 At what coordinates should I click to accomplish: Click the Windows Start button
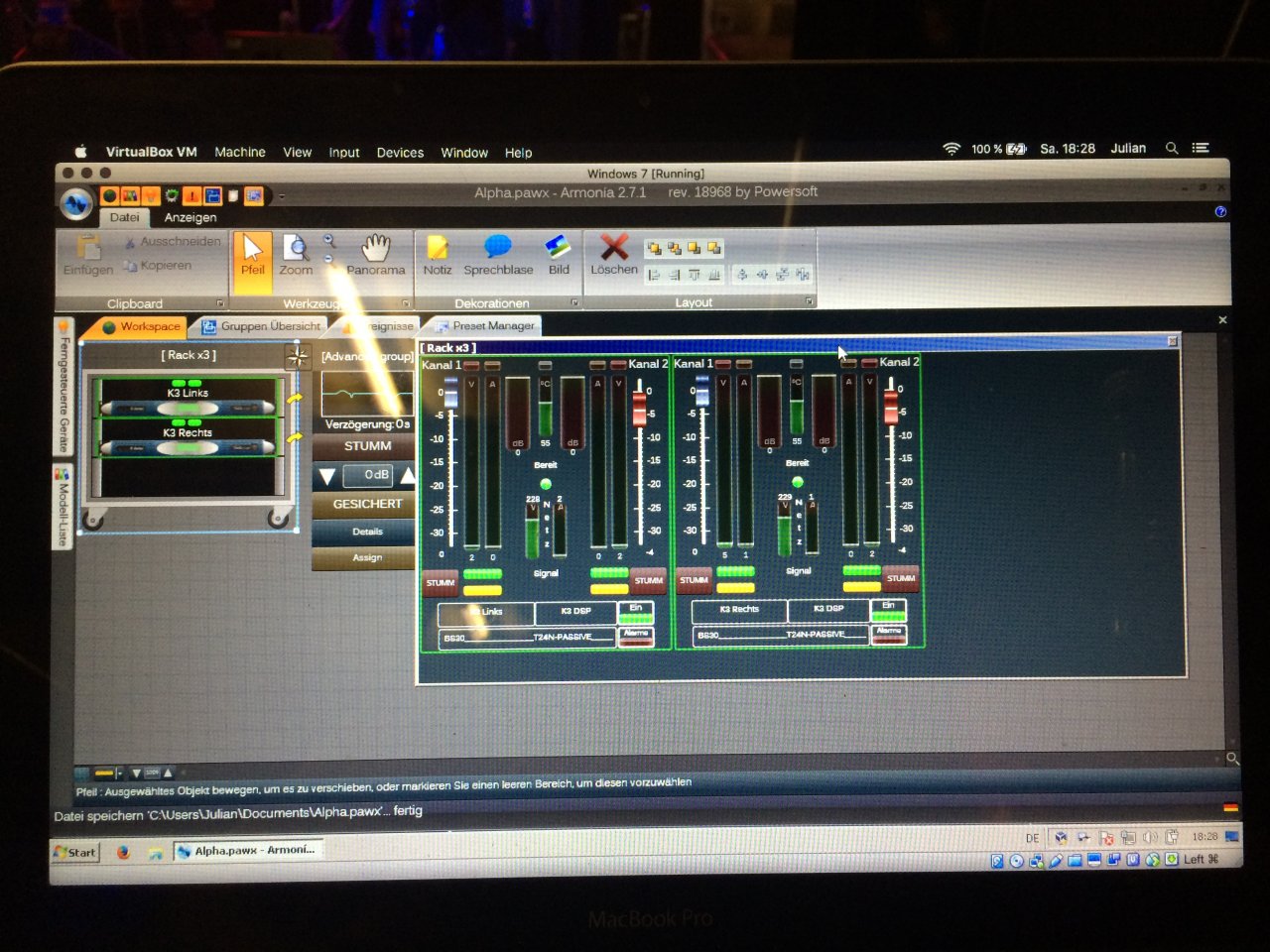[75, 852]
